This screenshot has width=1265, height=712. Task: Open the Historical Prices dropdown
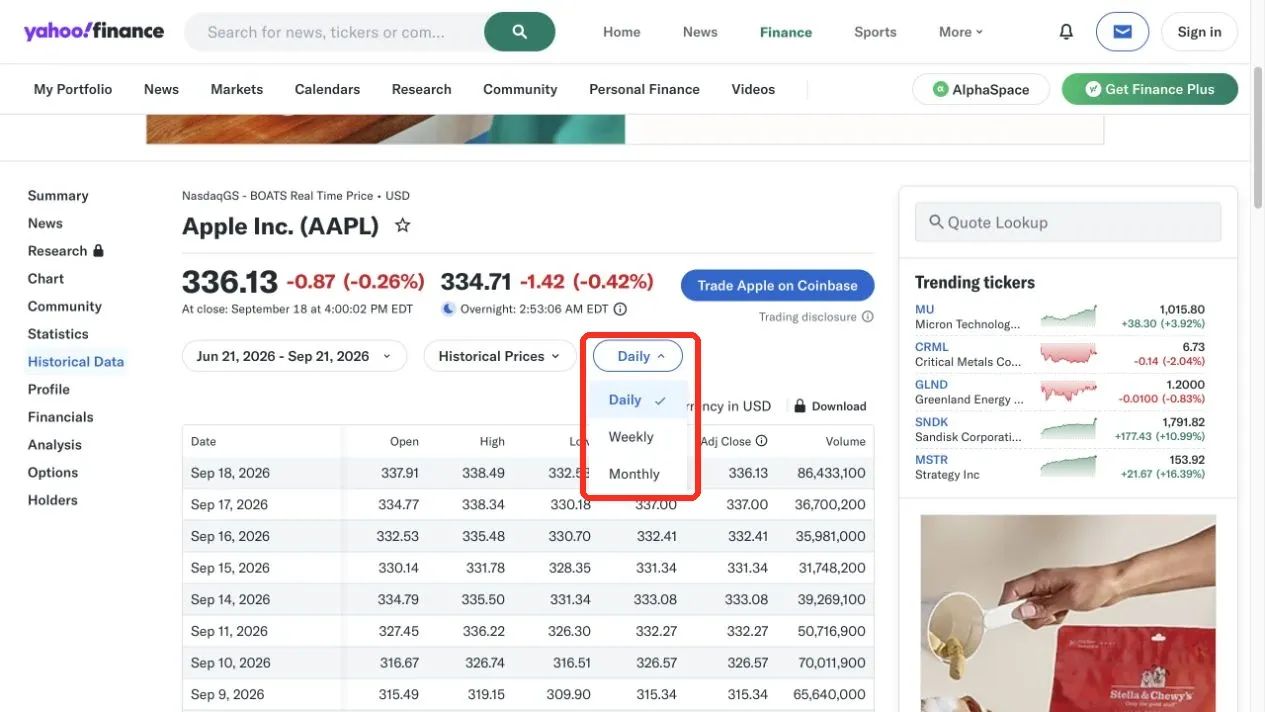click(x=500, y=356)
